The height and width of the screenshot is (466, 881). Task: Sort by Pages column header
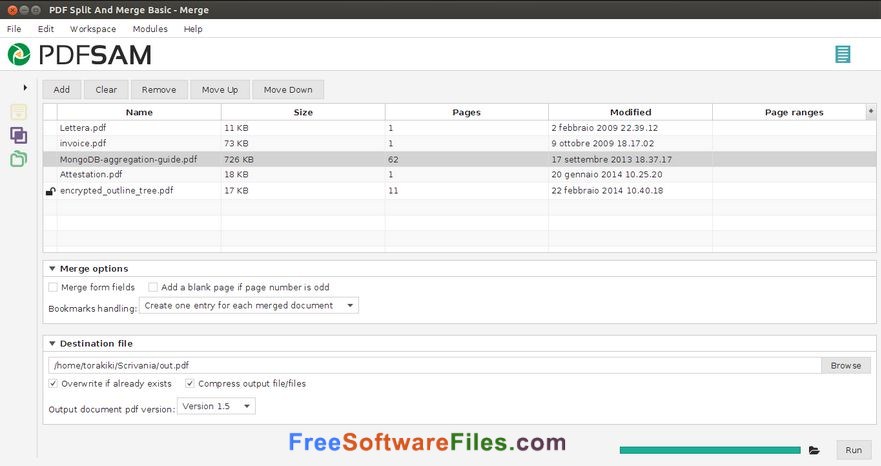click(466, 112)
